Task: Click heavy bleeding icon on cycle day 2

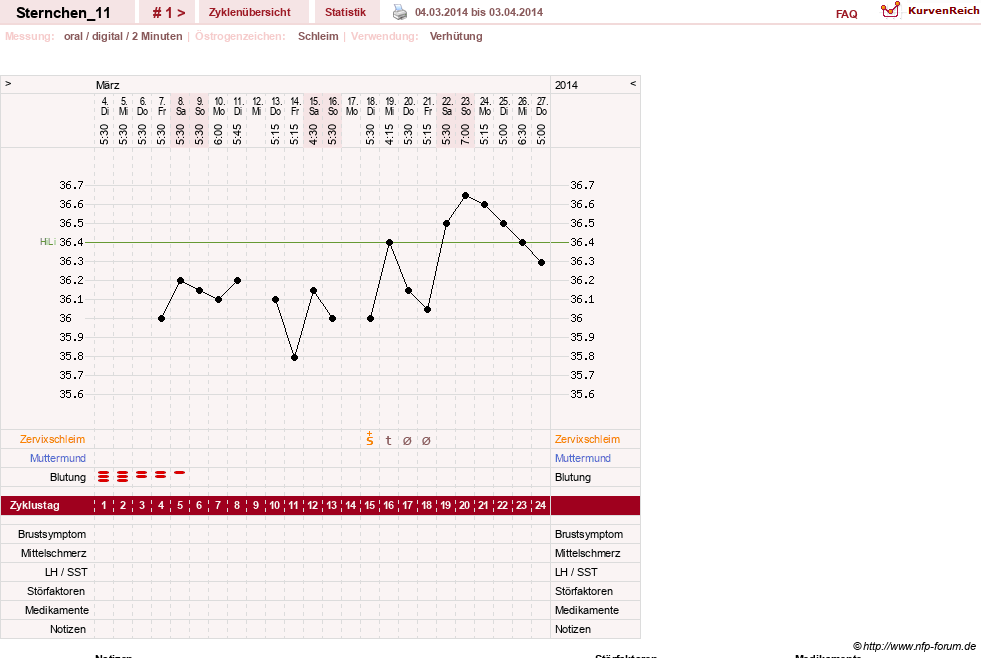Action: click(x=123, y=477)
